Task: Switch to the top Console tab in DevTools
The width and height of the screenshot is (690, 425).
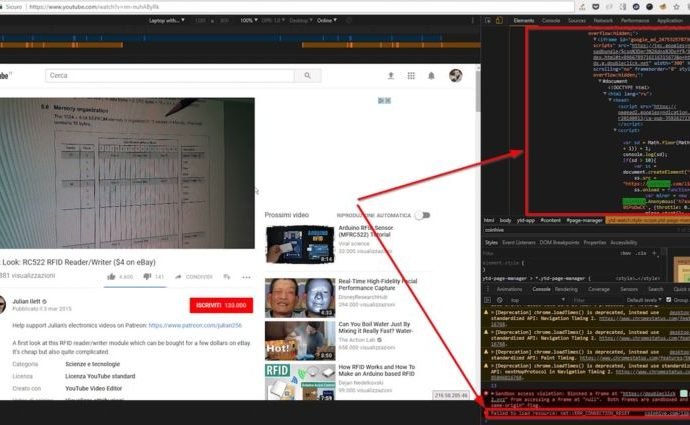Action: (x=551, y=20)
